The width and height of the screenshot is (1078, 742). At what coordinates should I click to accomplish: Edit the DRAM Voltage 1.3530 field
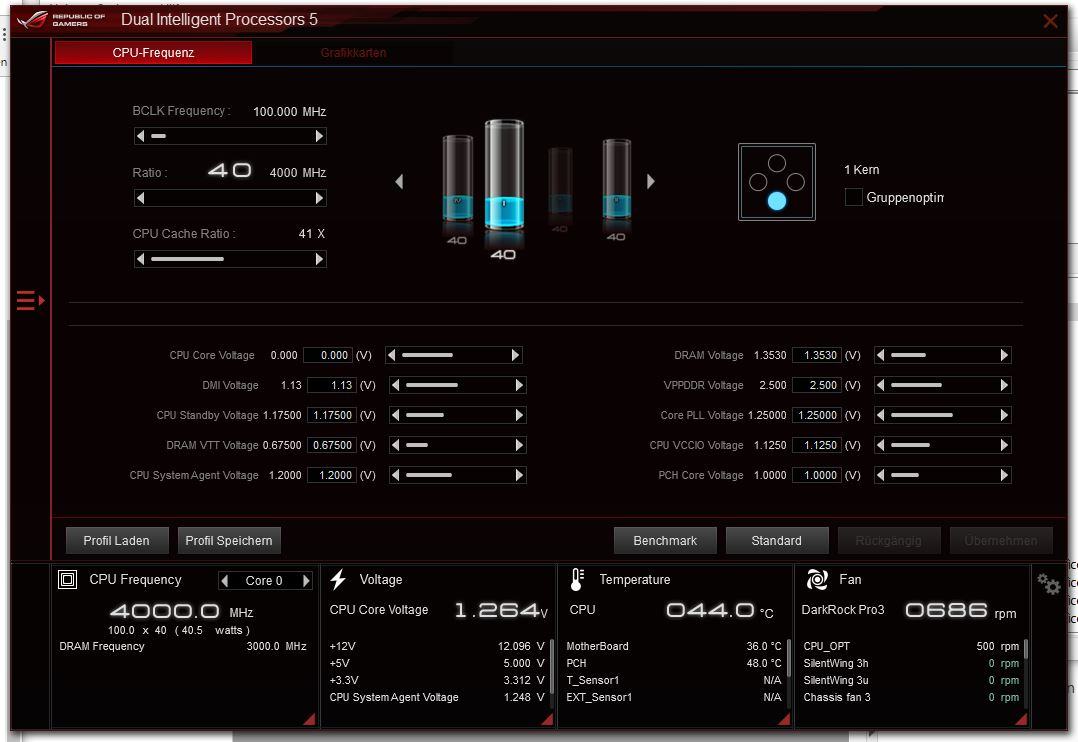click(817, 355)
